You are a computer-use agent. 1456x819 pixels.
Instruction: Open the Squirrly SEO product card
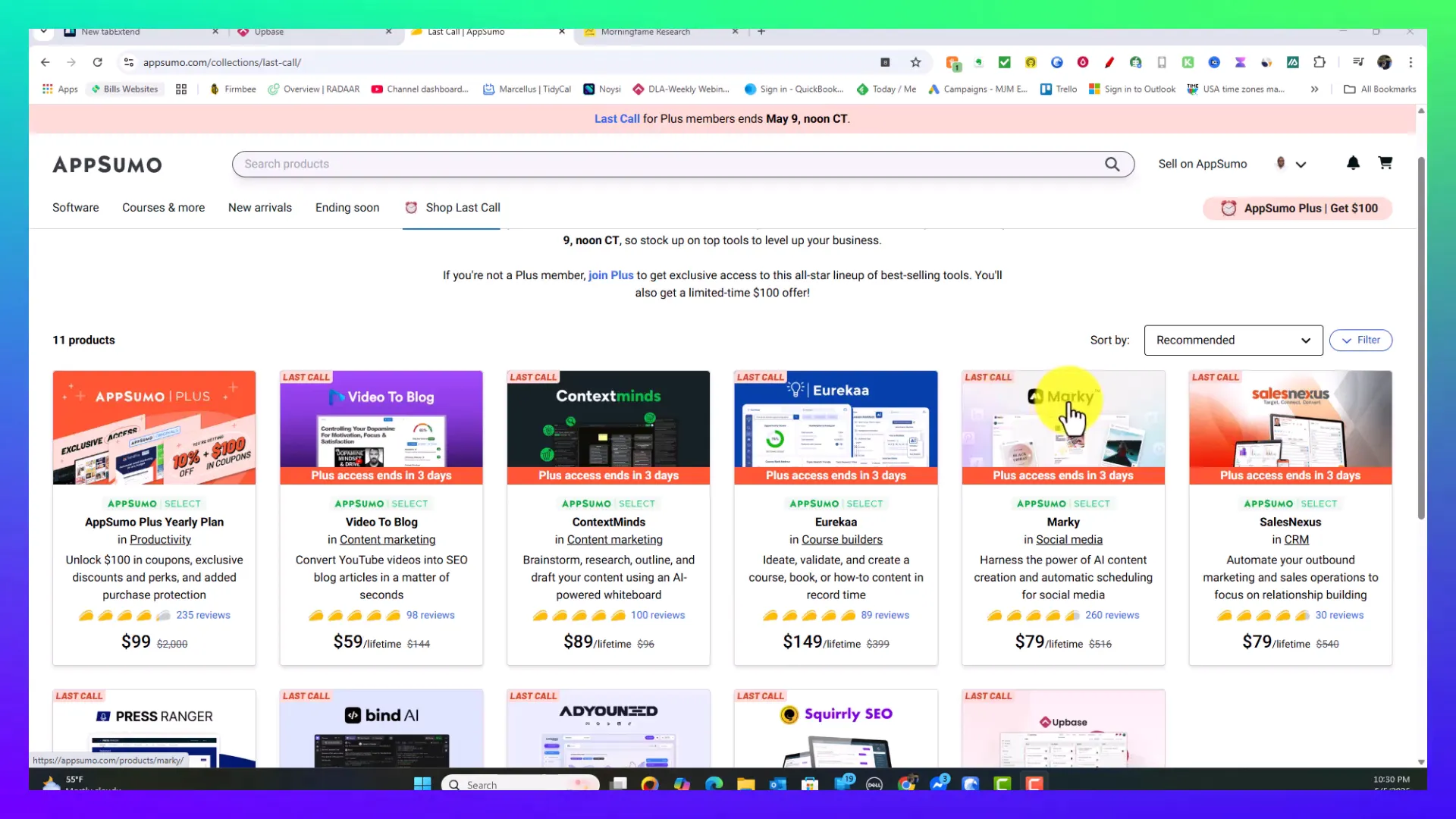(x=836, y=728)
